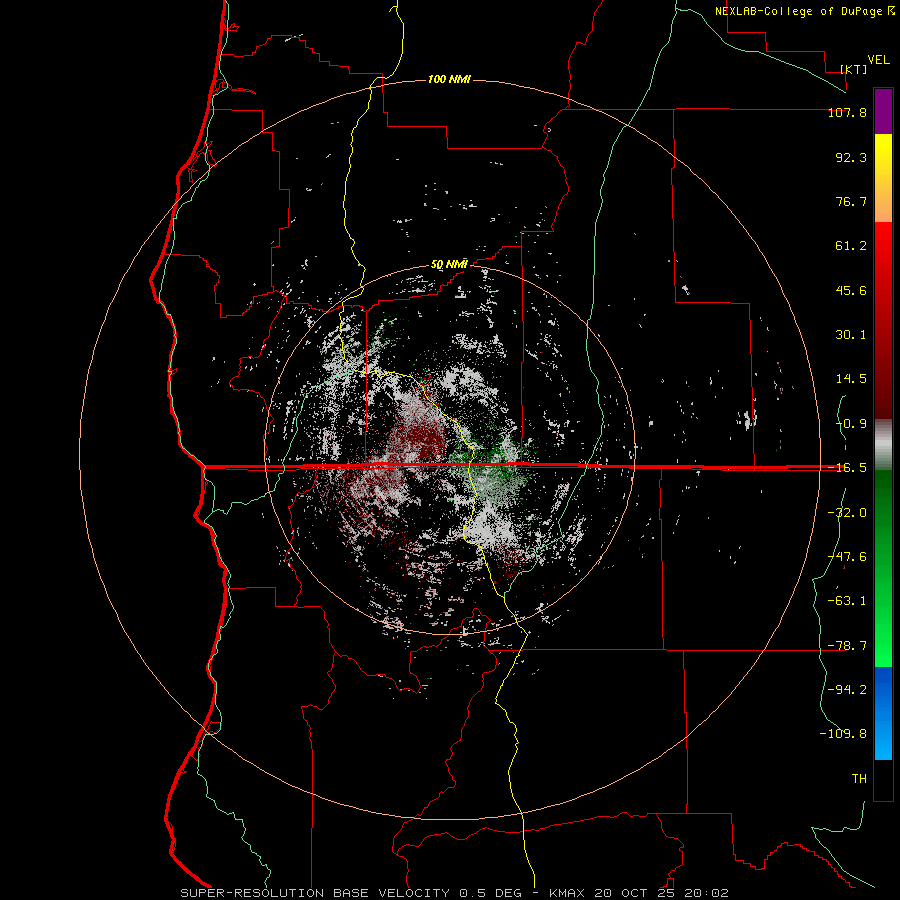
Task: Click the TH threshold label
Action: click(x=859, y=779)
